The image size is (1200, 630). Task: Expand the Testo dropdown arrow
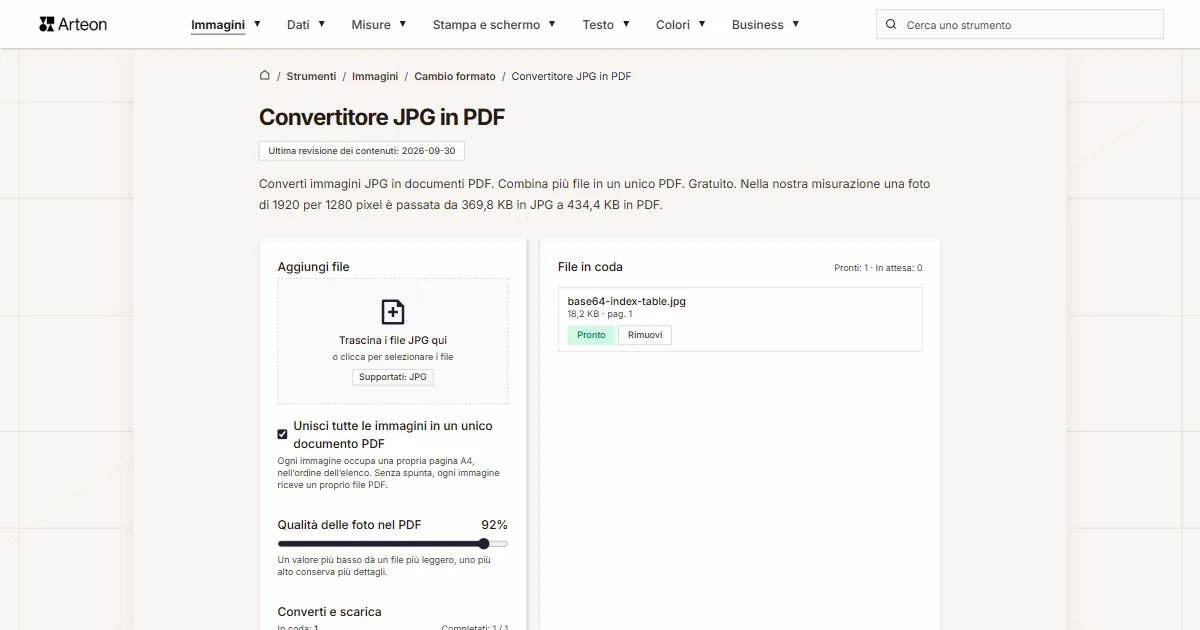627,23
